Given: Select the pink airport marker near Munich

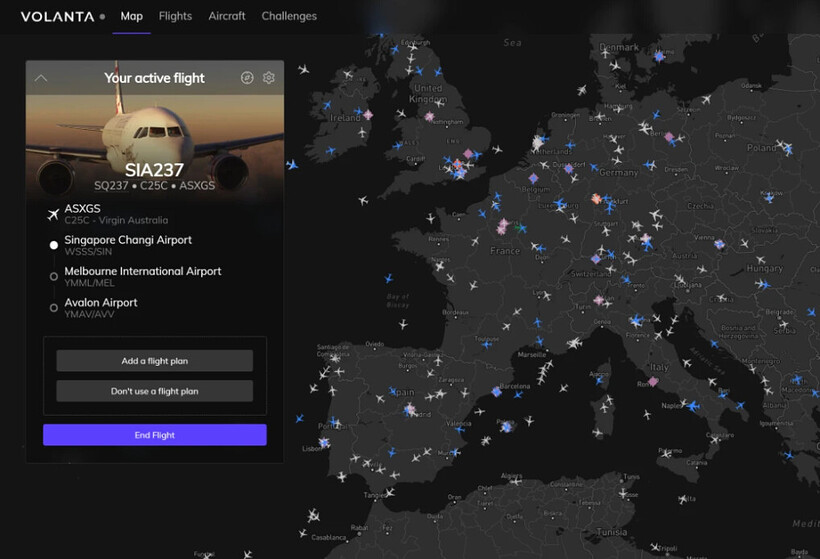Looking at the screenshot, I should coord(646,238).
